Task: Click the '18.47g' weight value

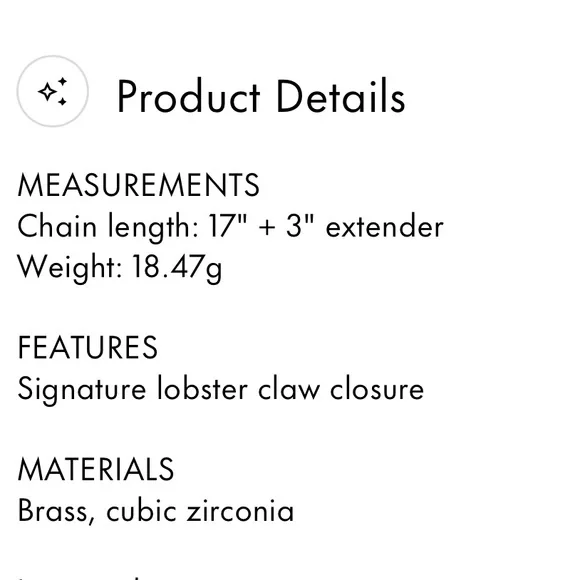Action: click(x=177, y=269)
